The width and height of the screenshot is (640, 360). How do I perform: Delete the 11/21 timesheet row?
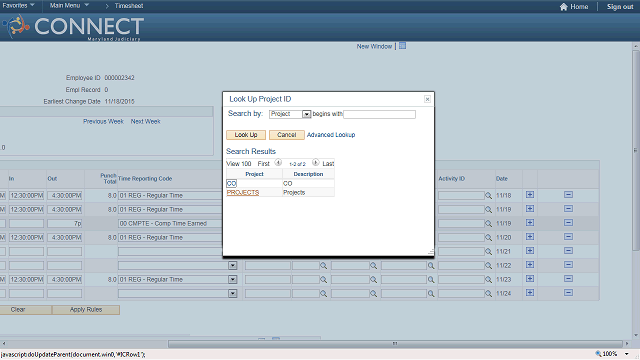568,251
